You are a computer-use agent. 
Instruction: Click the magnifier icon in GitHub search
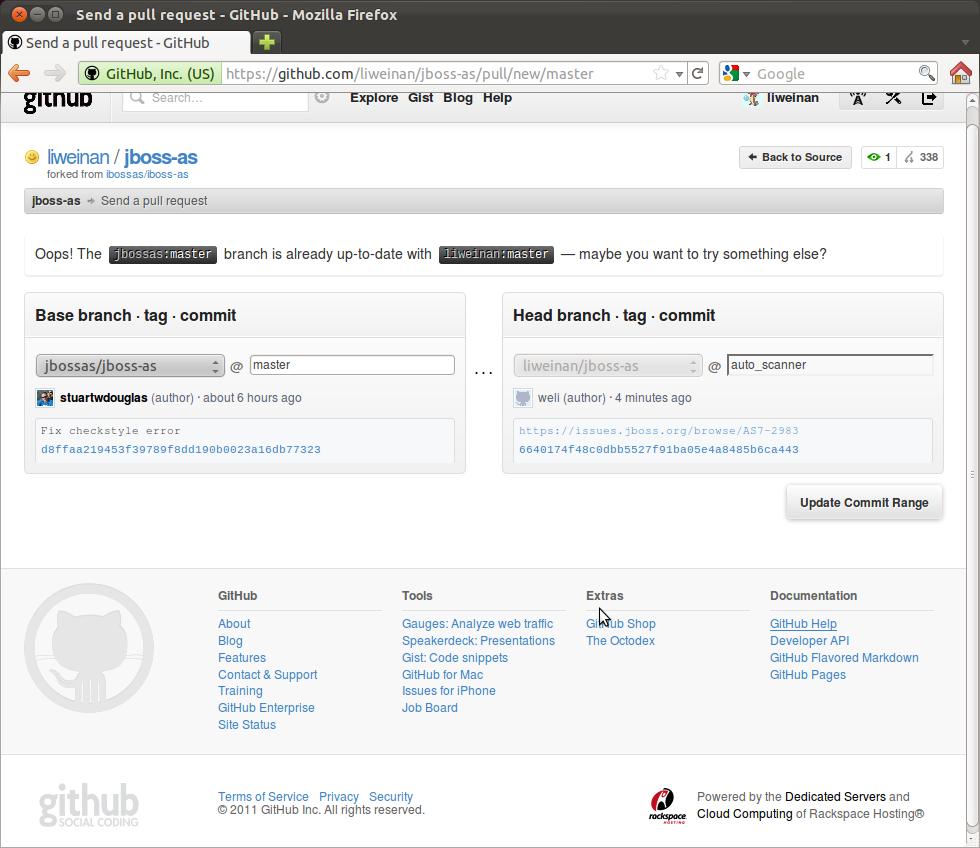tap(138, 98)
